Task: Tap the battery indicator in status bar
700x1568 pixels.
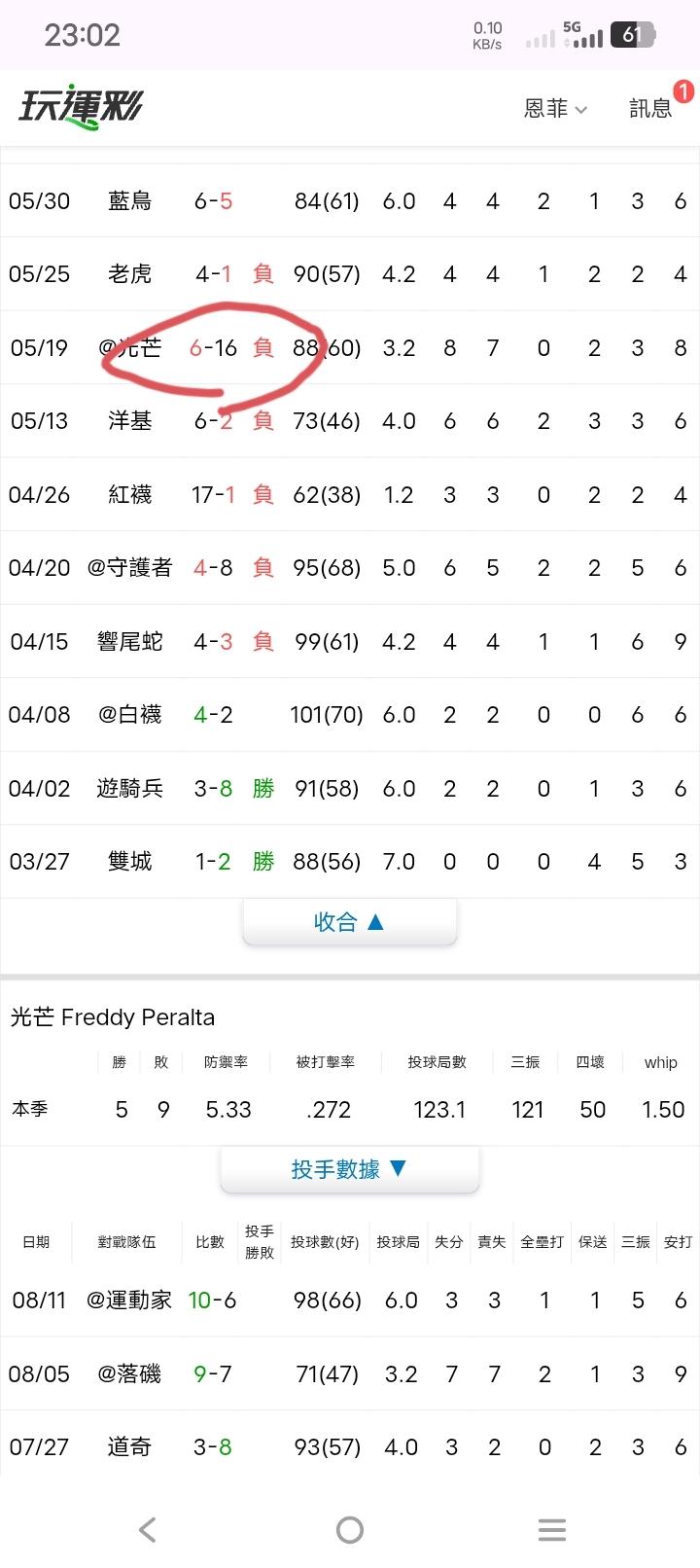Action: tap(633, 35)
